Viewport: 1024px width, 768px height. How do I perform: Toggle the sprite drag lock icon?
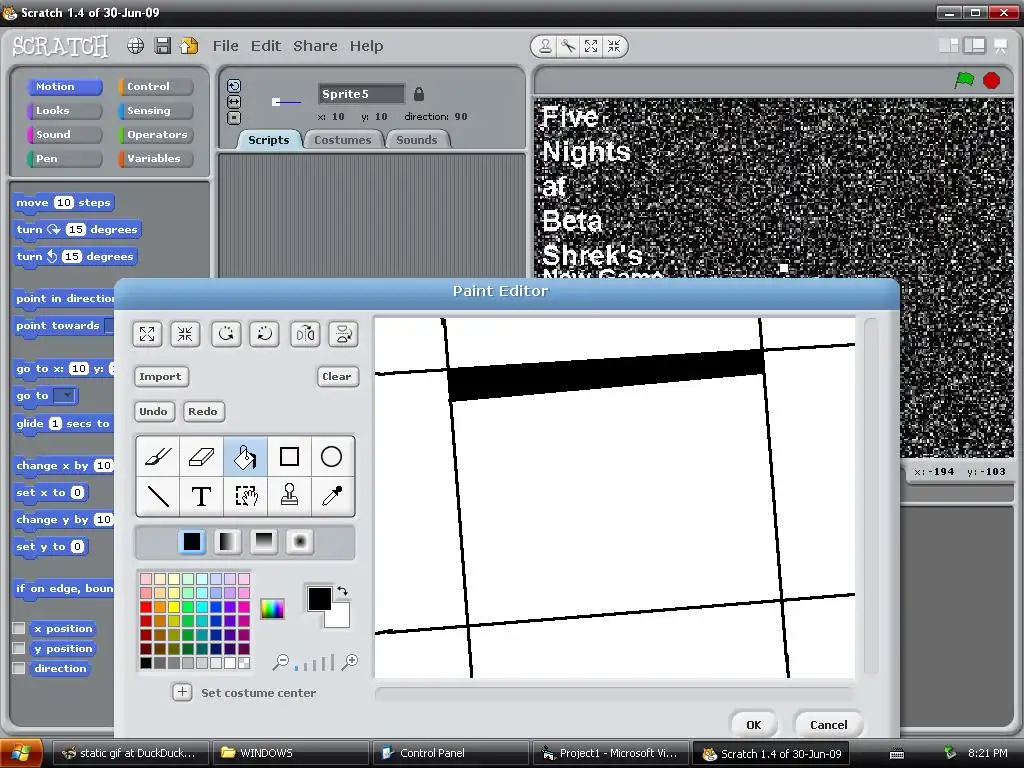click(419, 94)
